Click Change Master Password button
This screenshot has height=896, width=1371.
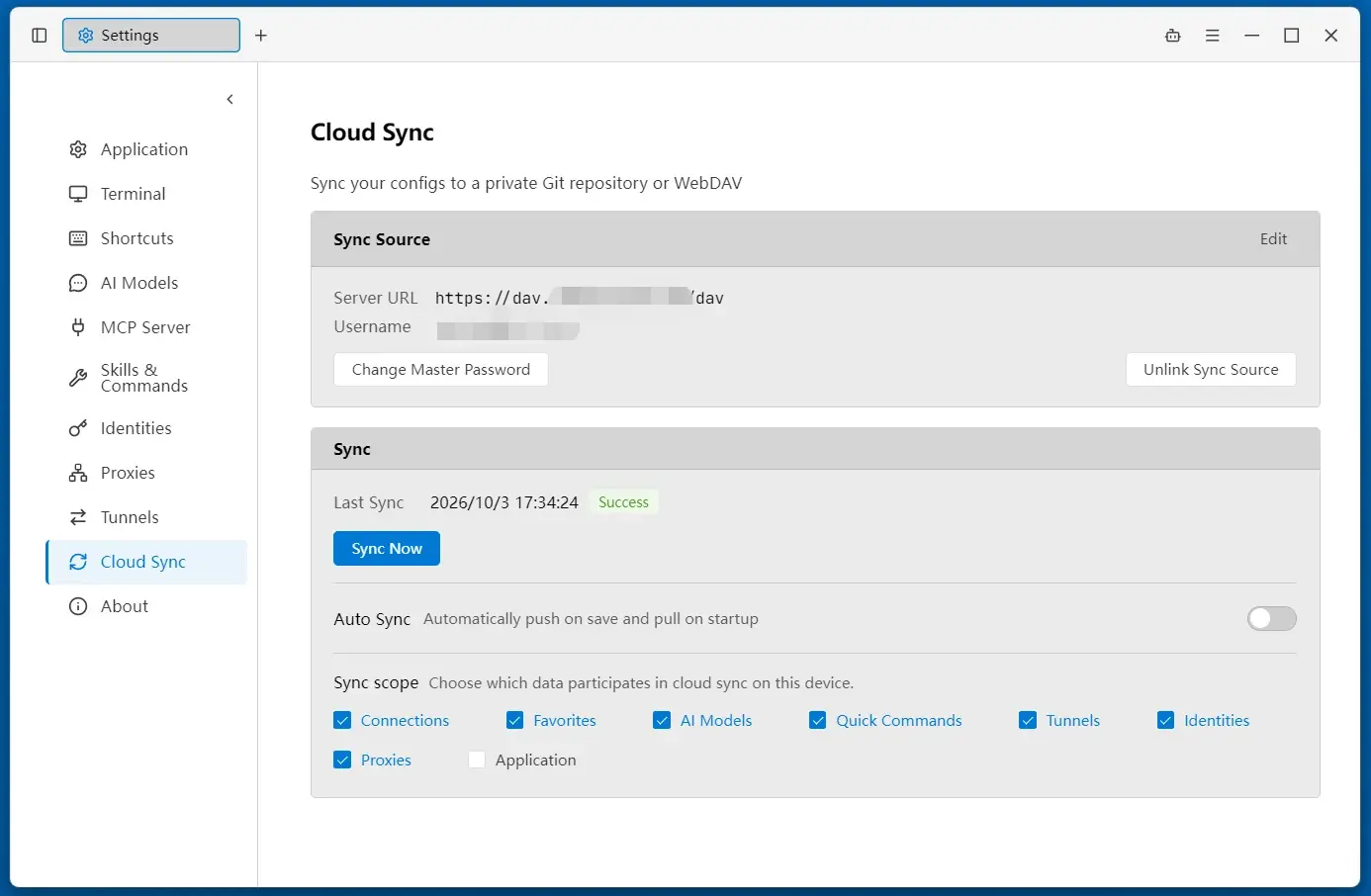(x=441, y=370)
